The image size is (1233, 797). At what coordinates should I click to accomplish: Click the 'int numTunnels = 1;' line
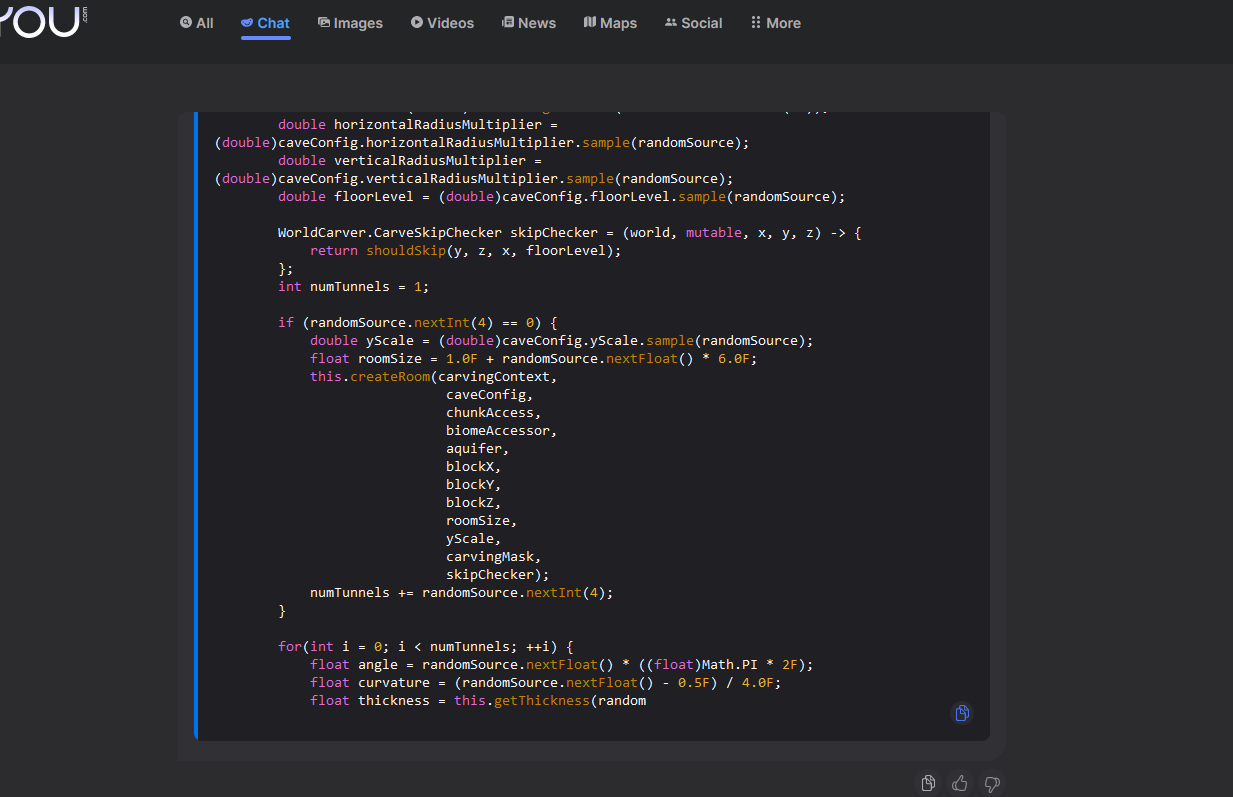click(353, 286)
